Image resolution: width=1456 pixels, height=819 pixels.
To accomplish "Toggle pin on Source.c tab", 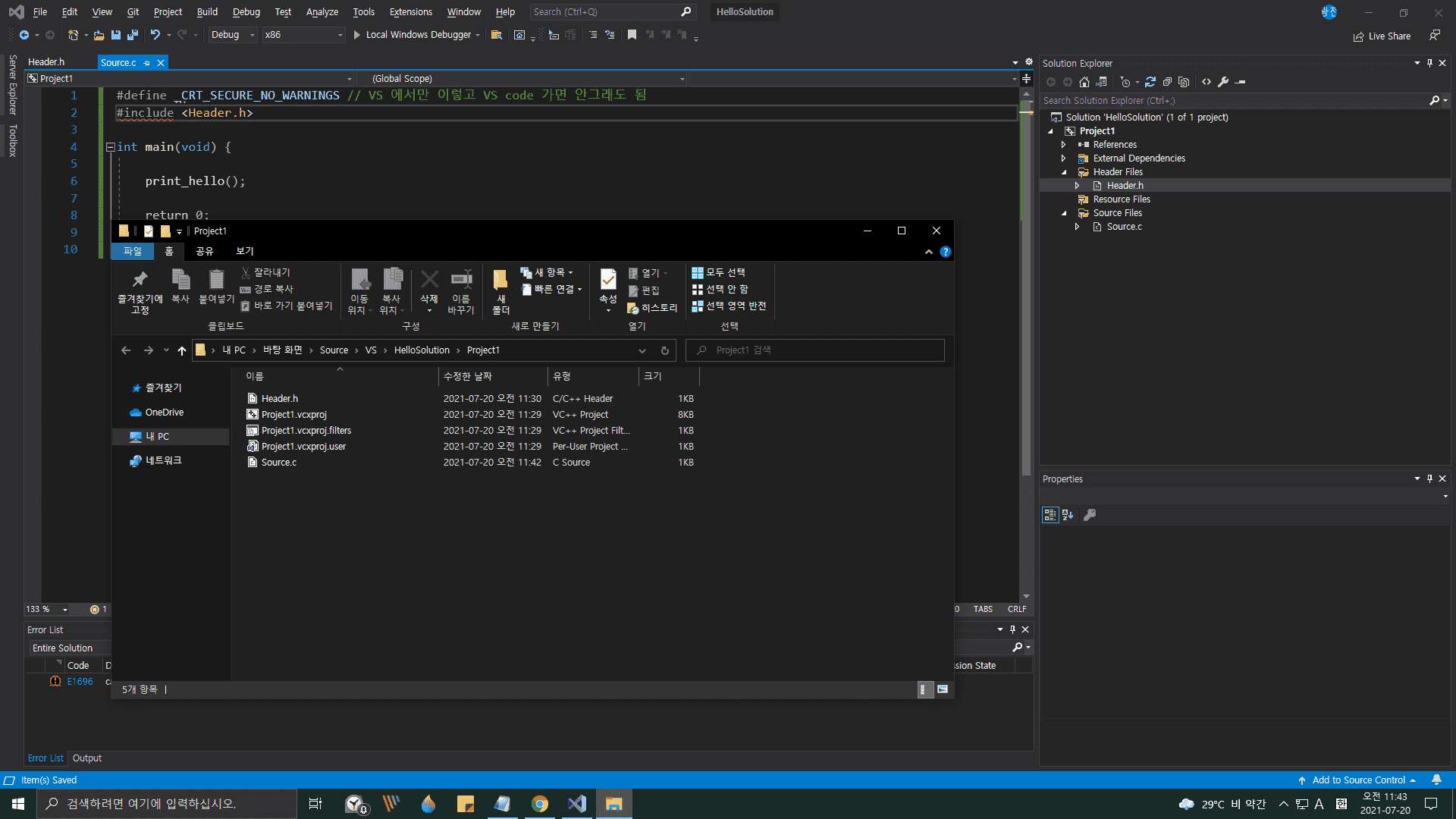I will (147, 63).
